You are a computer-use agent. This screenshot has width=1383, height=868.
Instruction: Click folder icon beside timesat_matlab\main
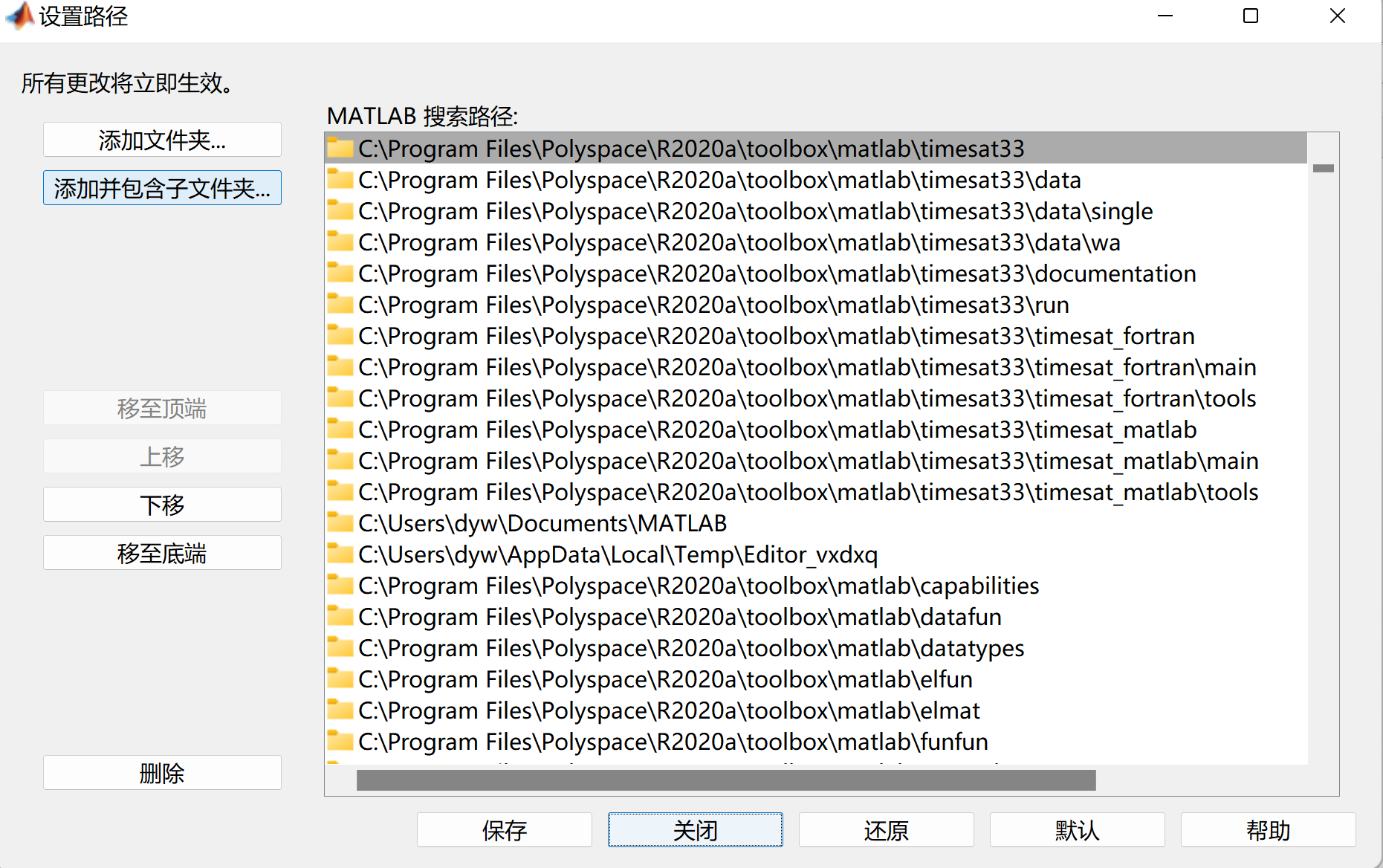[x=340, y=460]
